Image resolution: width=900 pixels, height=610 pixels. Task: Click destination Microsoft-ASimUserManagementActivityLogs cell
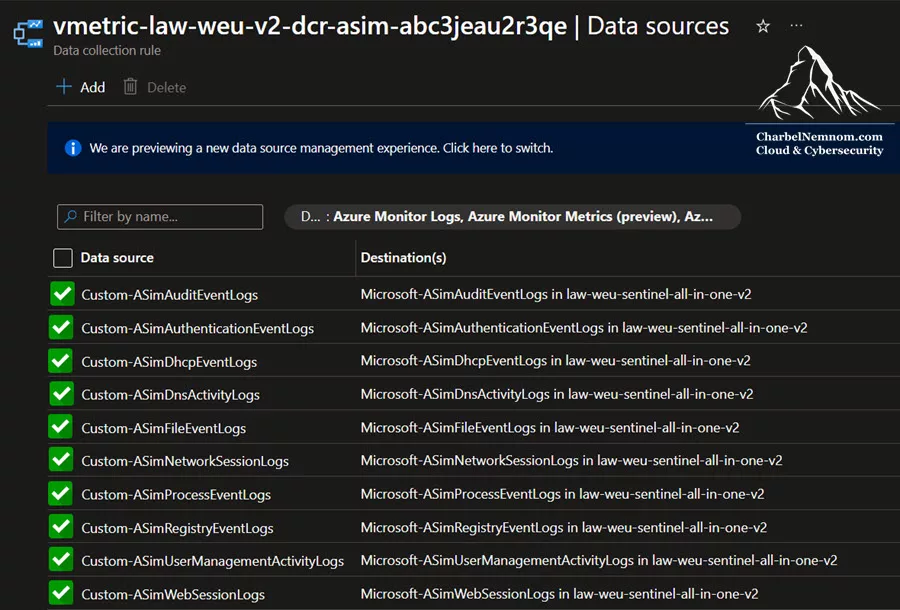pos(599,560)
